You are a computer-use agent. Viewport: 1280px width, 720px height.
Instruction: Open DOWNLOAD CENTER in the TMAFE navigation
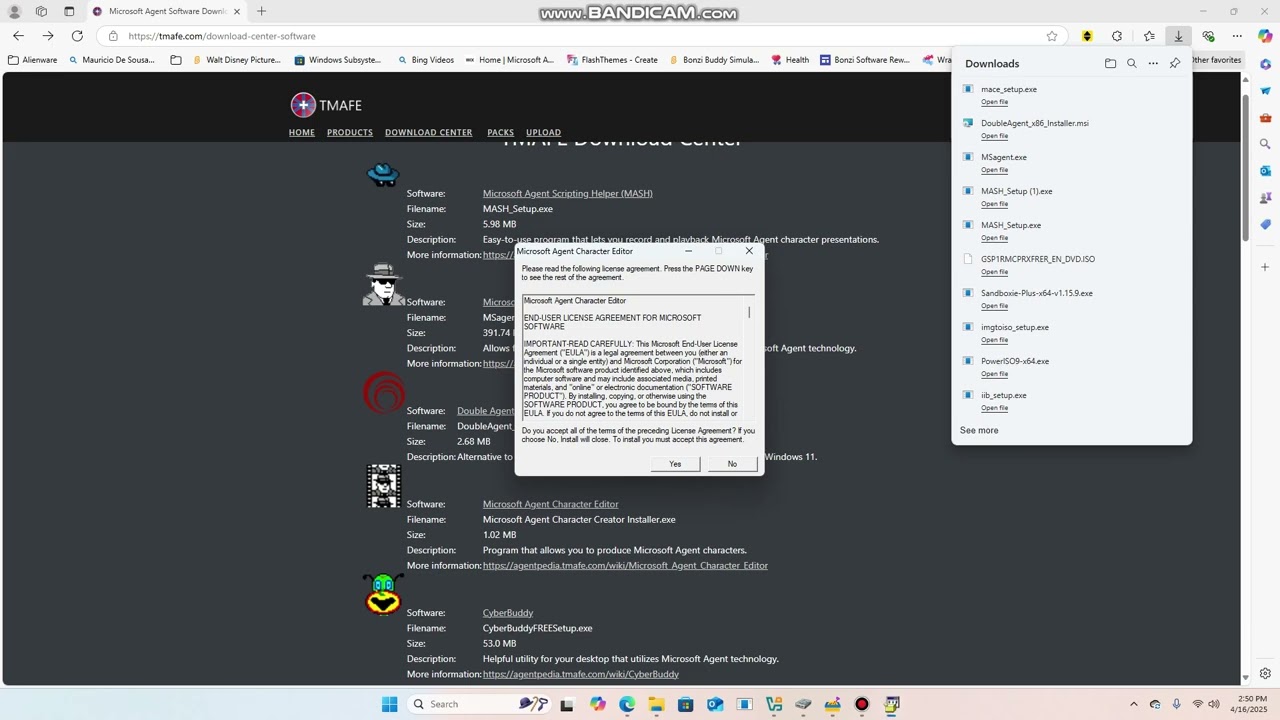(428, 132)
